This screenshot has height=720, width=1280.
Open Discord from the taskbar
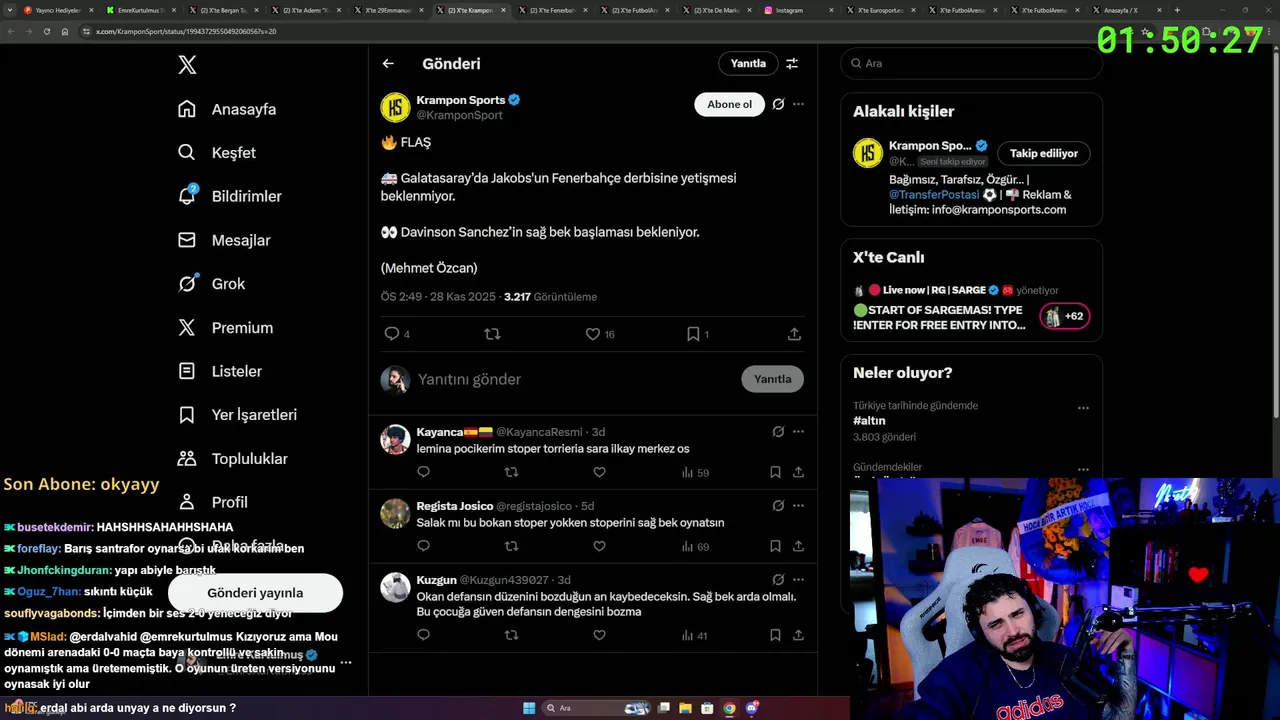pyautogui.click(x=751, y=708)
